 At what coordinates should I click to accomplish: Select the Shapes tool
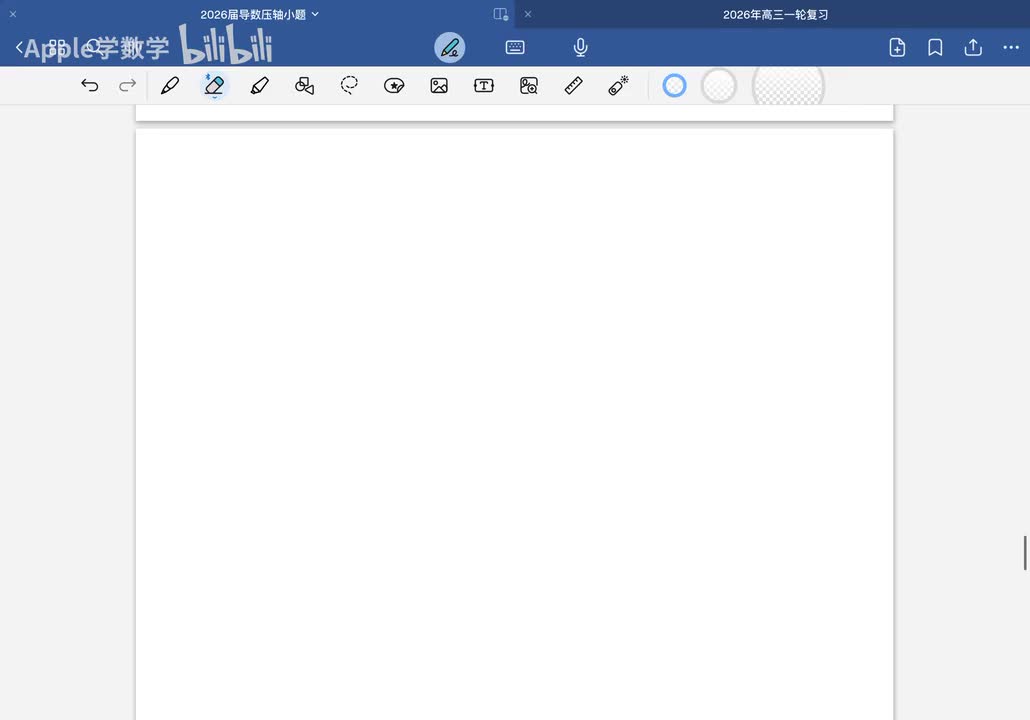click(304, 85)
